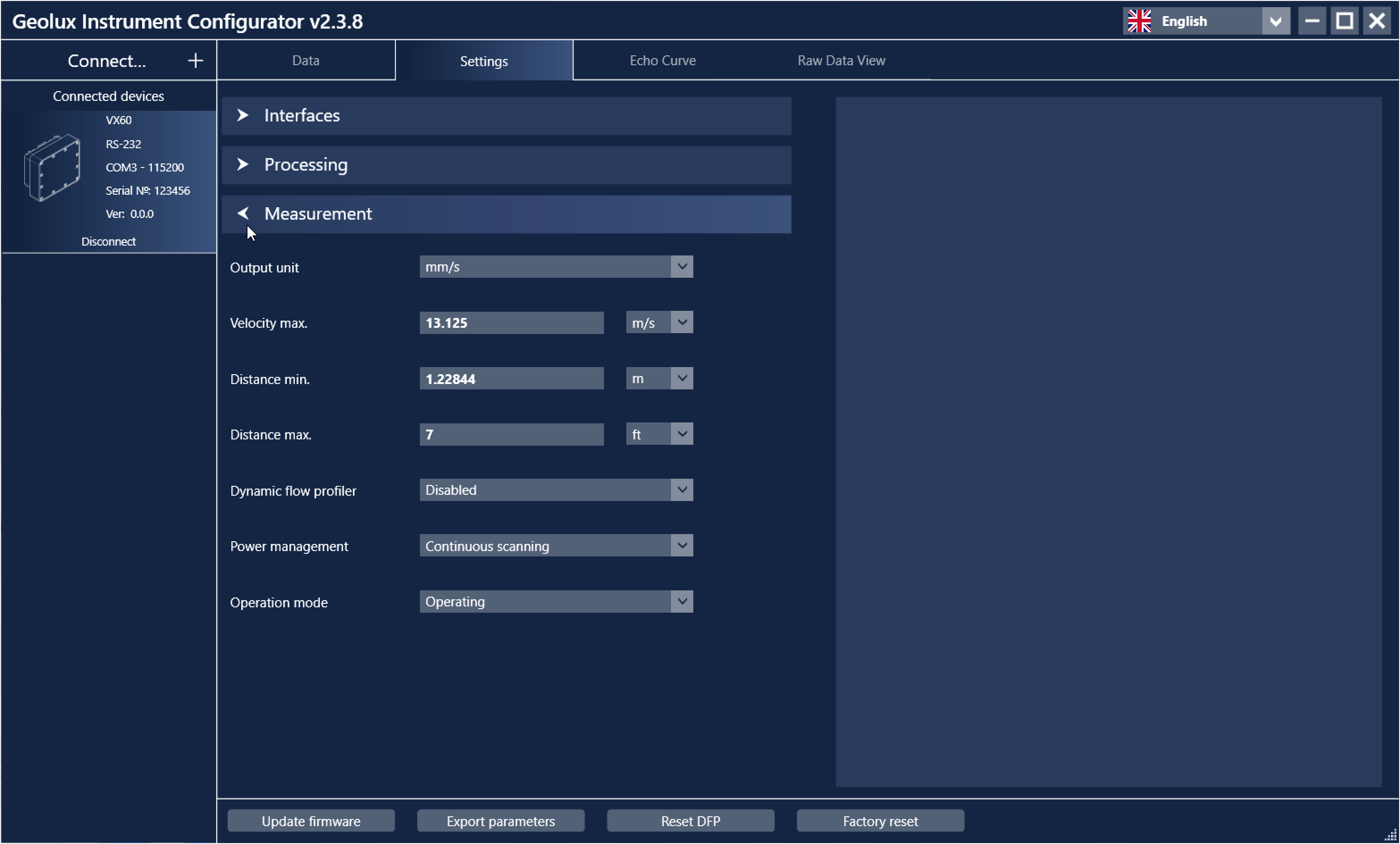This screenshot has width=1400, height=844.
Task: Open the English language dropdown arrow
Action: [x=1275, y=21]
